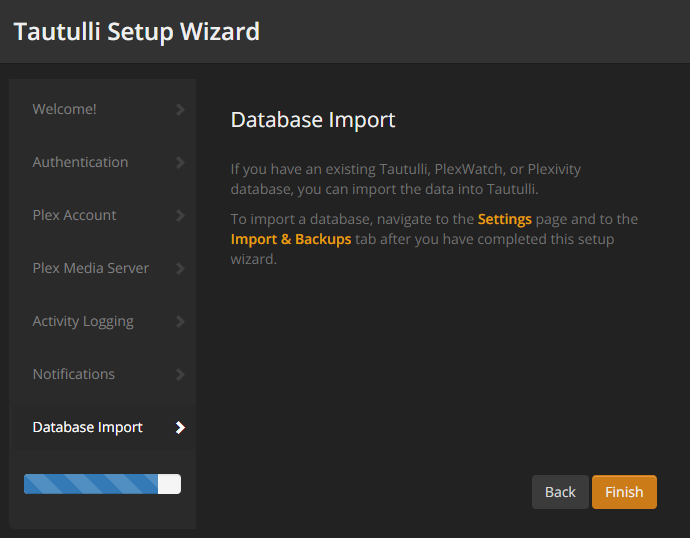Click the white chevron beside Database Import
Screen dimensions: 690x538
180,428
